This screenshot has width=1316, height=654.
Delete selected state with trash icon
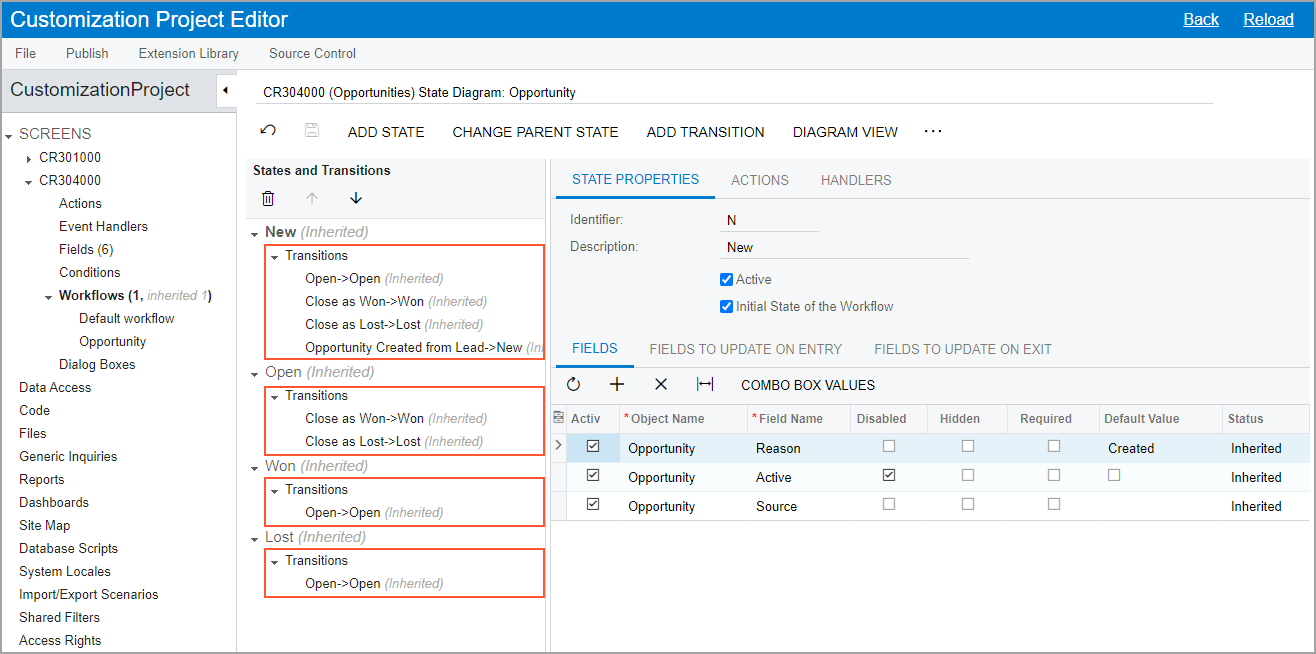point(268,198)
